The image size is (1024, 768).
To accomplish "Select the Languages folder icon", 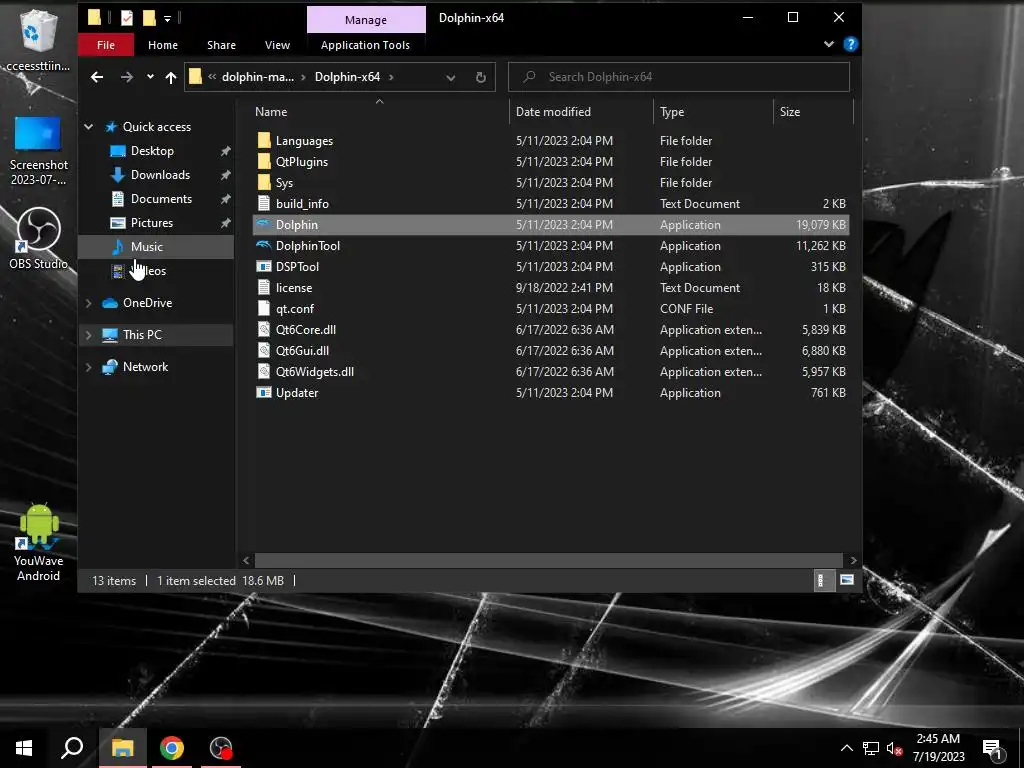I will click(x=264, y=140).
